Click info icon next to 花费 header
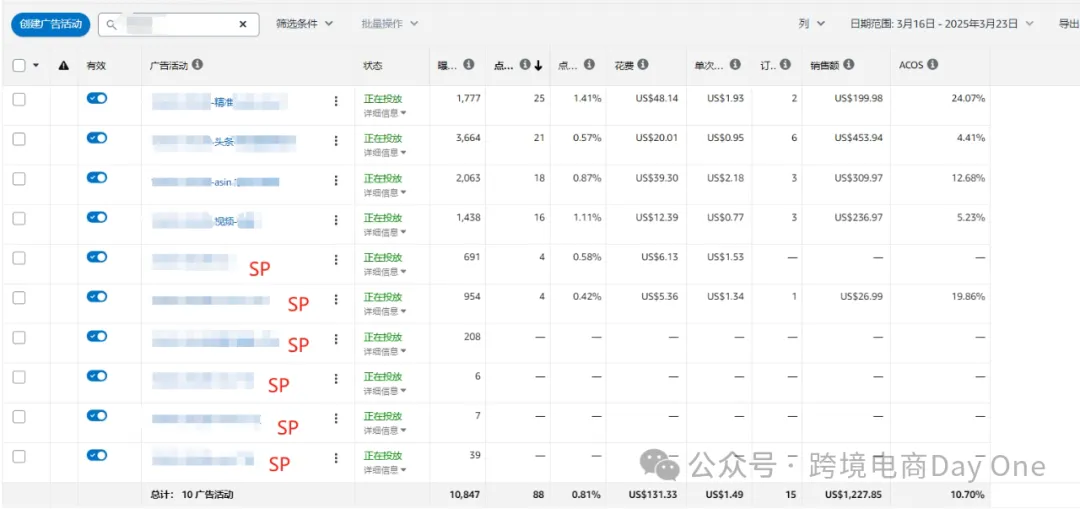1080x509 pixels. (643, 64)
